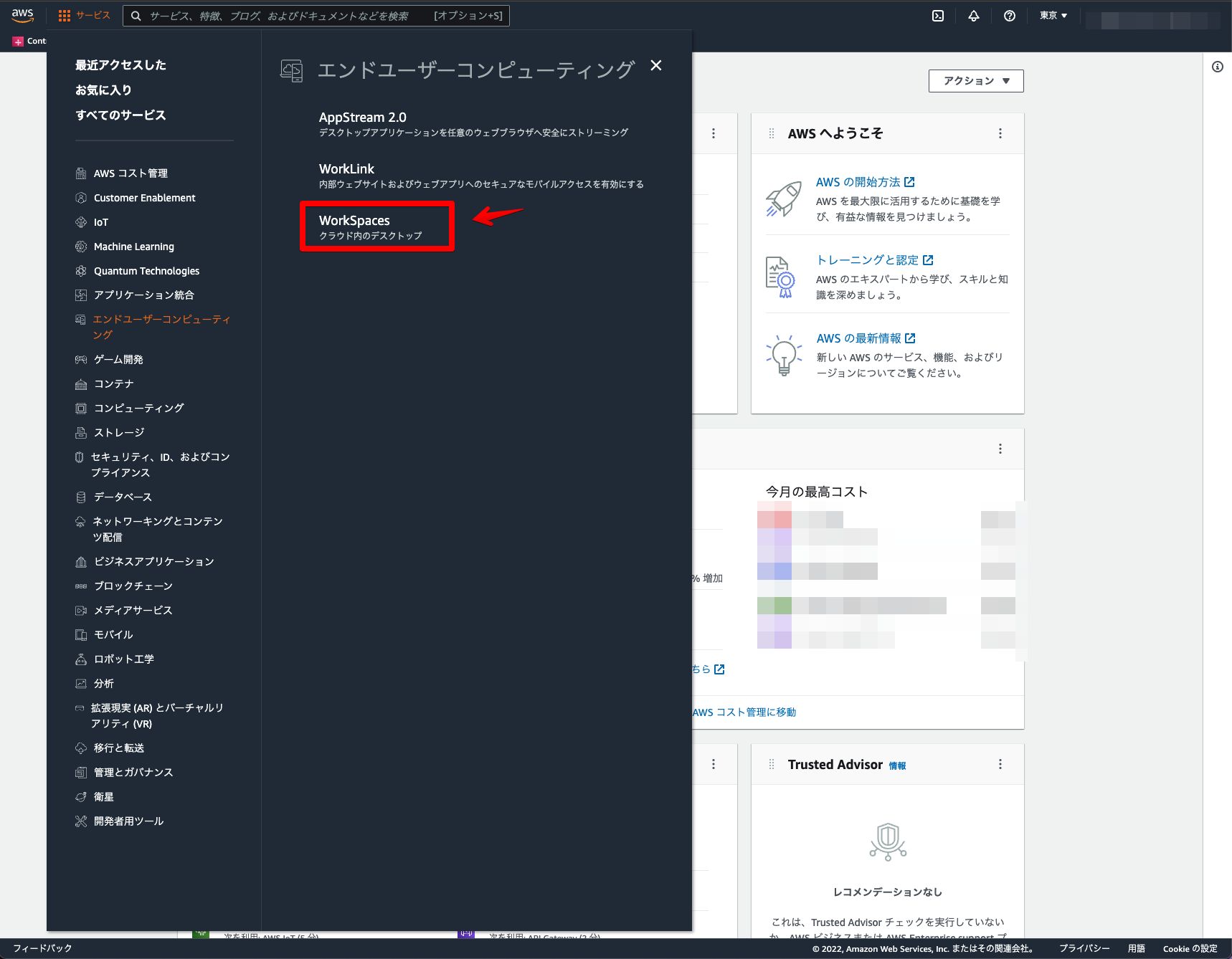Click the grid icon next to サービス
The width and height of the screenshot is (1232, 959).
coord(64,15)
